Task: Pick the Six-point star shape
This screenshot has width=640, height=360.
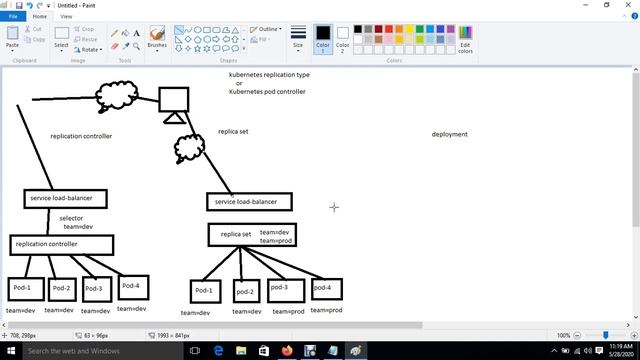Action: 207,49
